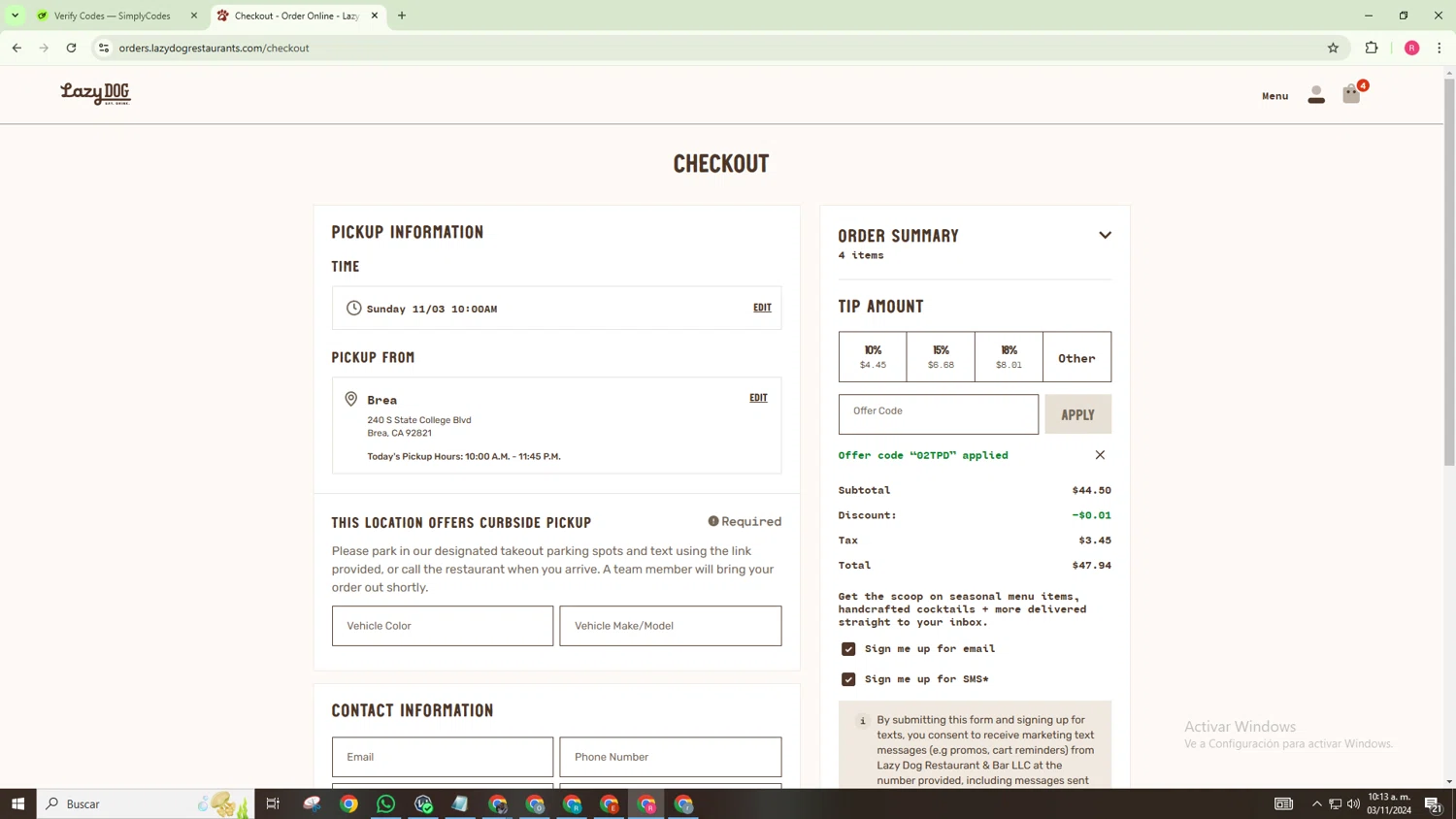Viewport: 1456px width, 819px height.
Task: Open WhatsApp from the taskbar
Action: [385, 803]
